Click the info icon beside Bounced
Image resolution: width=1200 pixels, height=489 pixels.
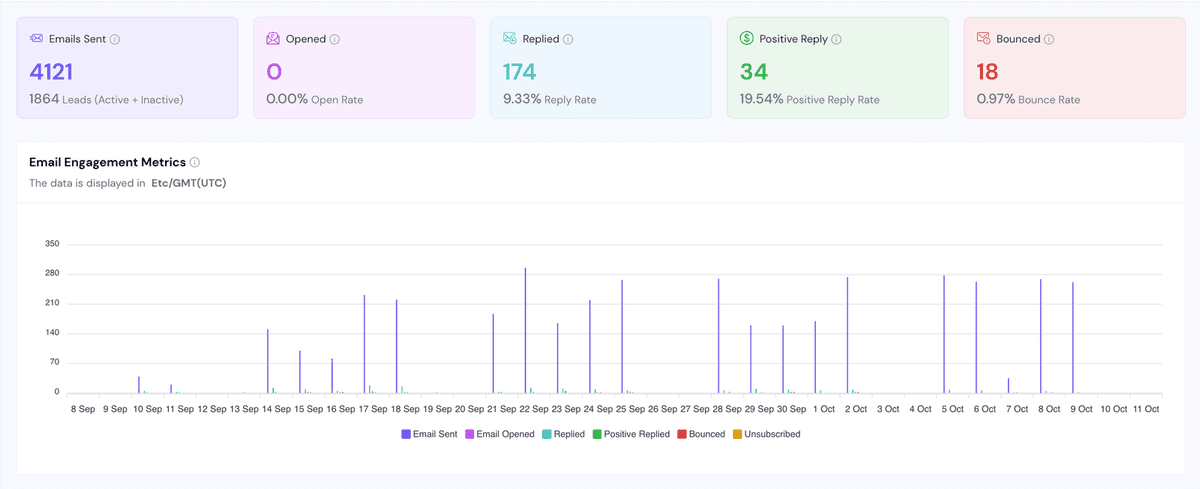pyautogui.click(x=1049, y=39)
